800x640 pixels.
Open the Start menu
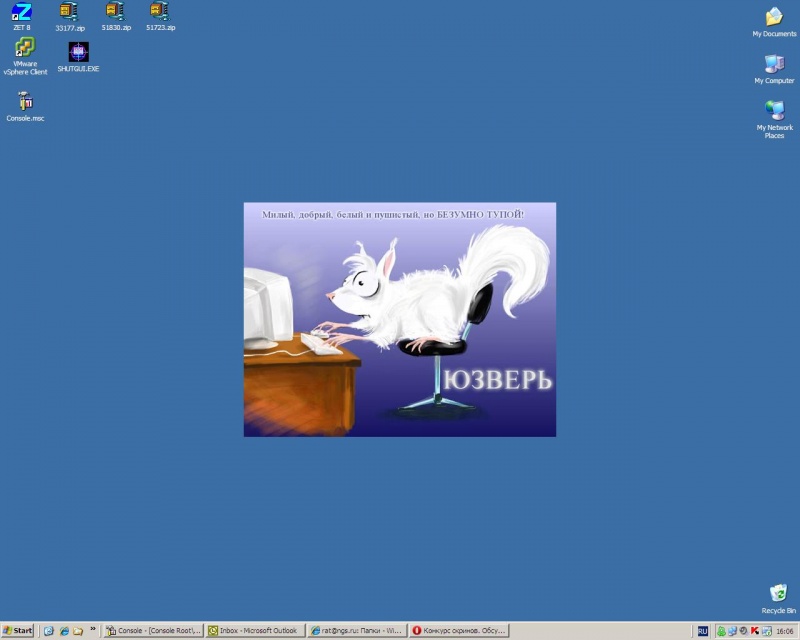(x=18, y=631)
